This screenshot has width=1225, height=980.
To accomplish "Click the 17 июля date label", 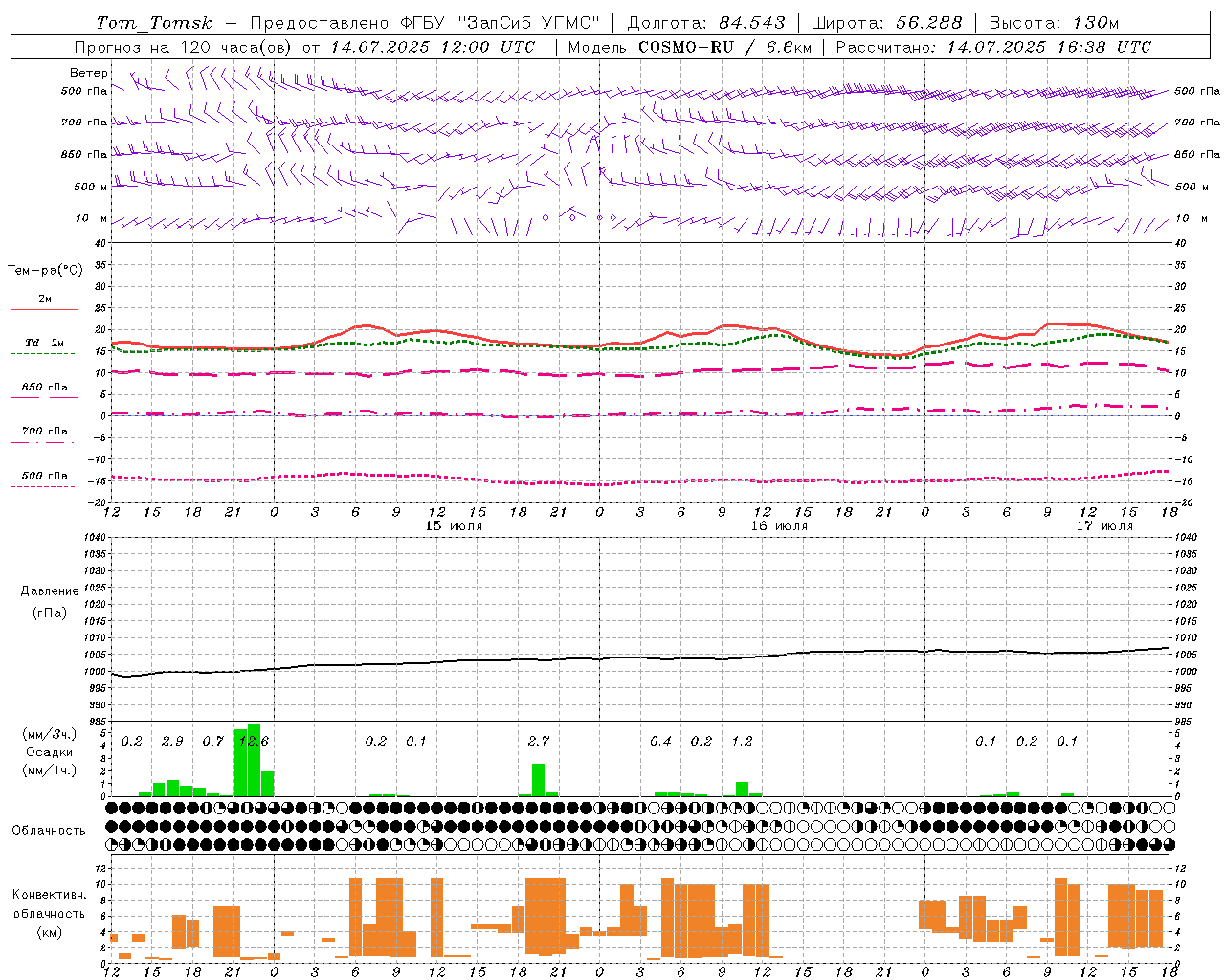I will pos(1104,526).
